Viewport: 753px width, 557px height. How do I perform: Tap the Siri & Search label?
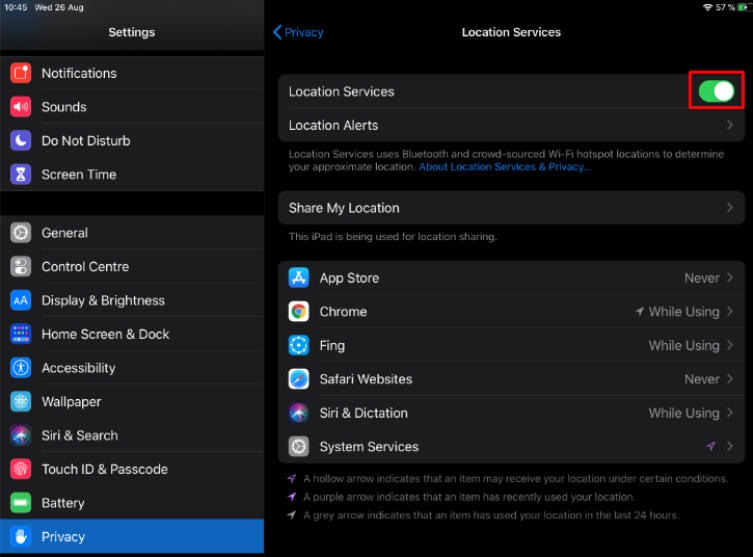click(79, 436)
